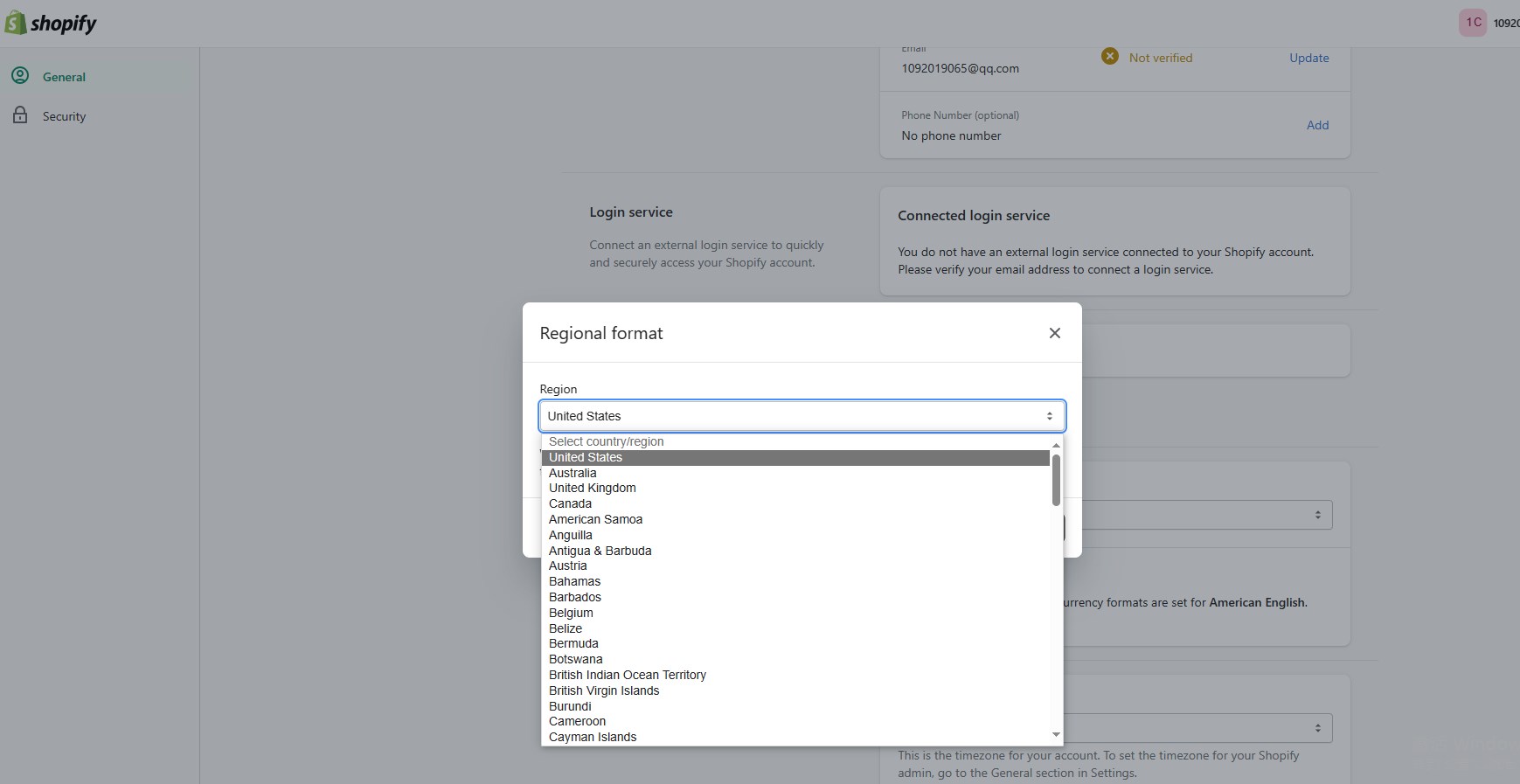
Task: Choose United Kingdom from region list
Action: pyautogui.click(x=795, y=488)
